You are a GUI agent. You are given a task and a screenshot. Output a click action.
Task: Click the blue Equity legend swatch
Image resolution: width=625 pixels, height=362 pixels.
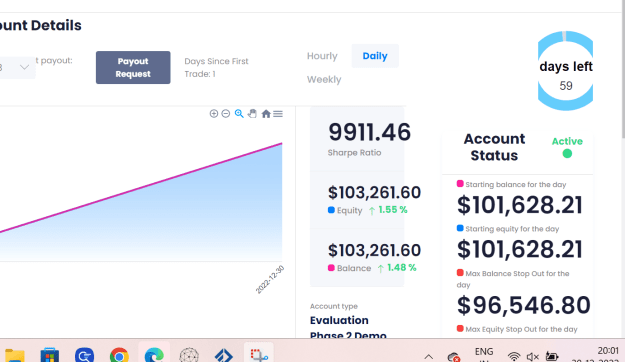(x=331, y=210)
